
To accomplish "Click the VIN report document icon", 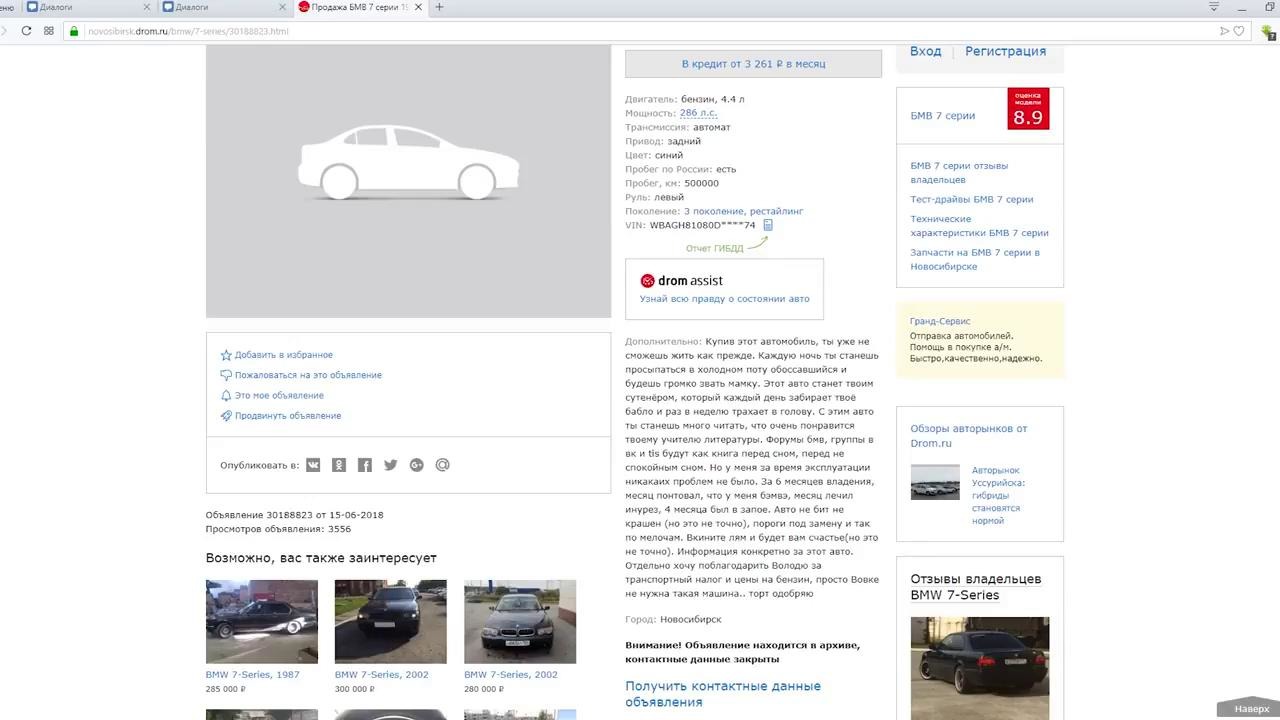I will [768, 225].
